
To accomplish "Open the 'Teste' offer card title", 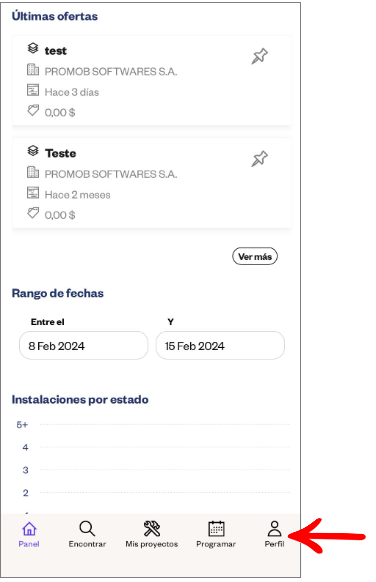I will point(61,153).
